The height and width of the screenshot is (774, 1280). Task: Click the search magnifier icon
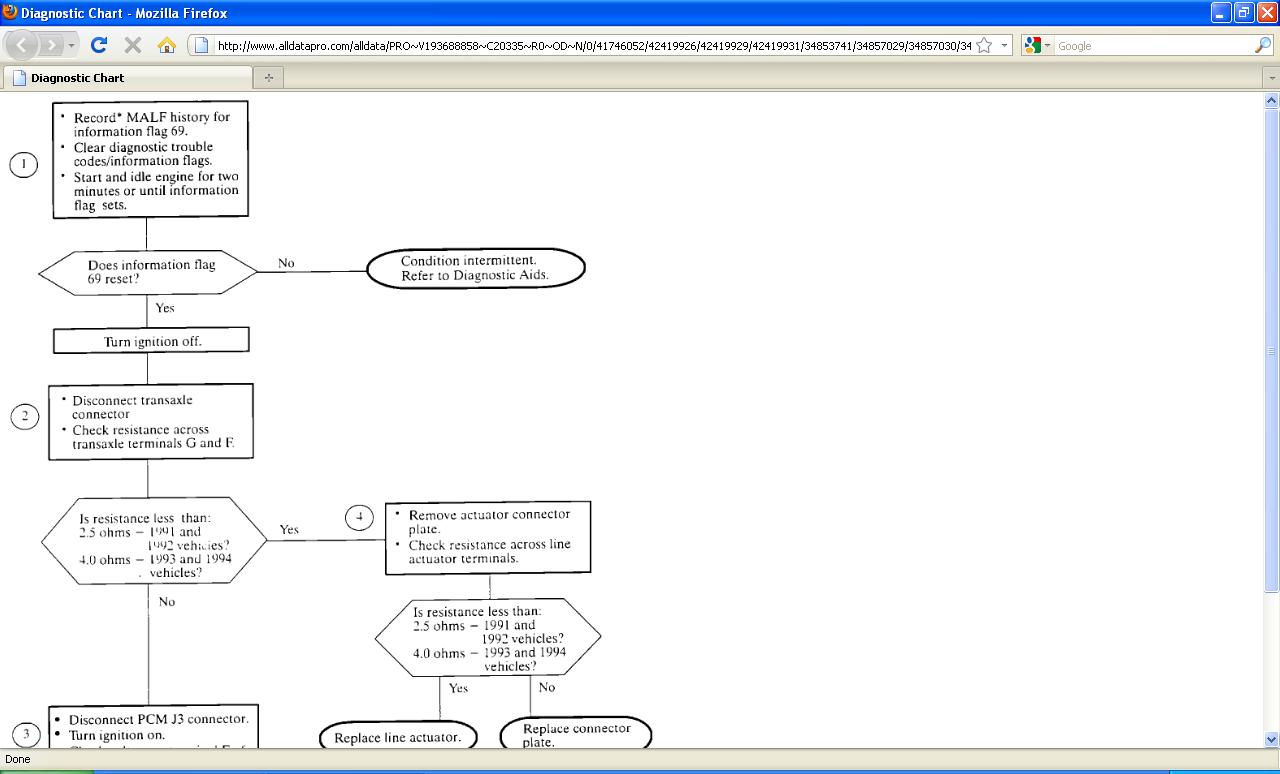pyautogui.click(x=1263, y=45)
